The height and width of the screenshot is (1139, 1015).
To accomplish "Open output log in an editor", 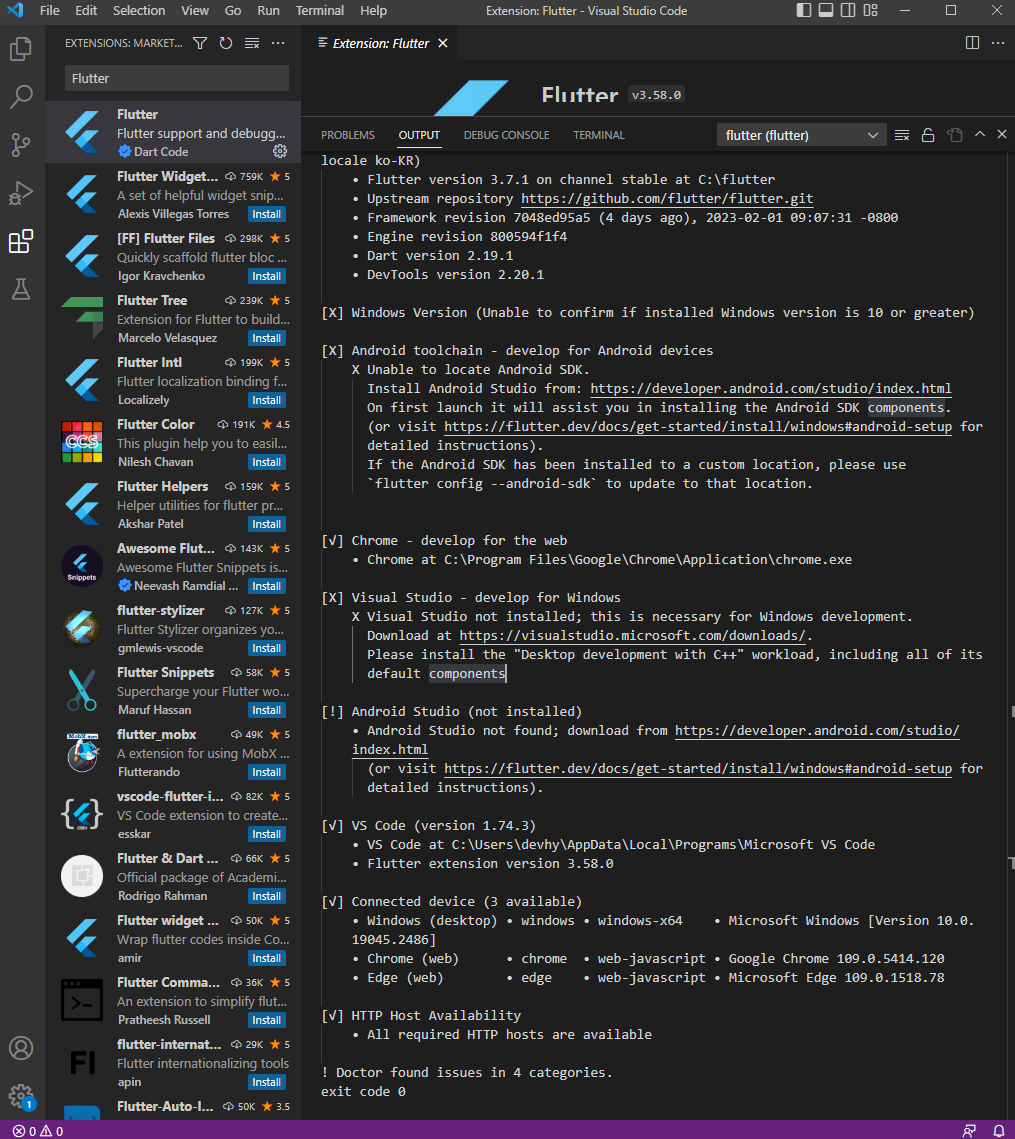I will (952, 133).
